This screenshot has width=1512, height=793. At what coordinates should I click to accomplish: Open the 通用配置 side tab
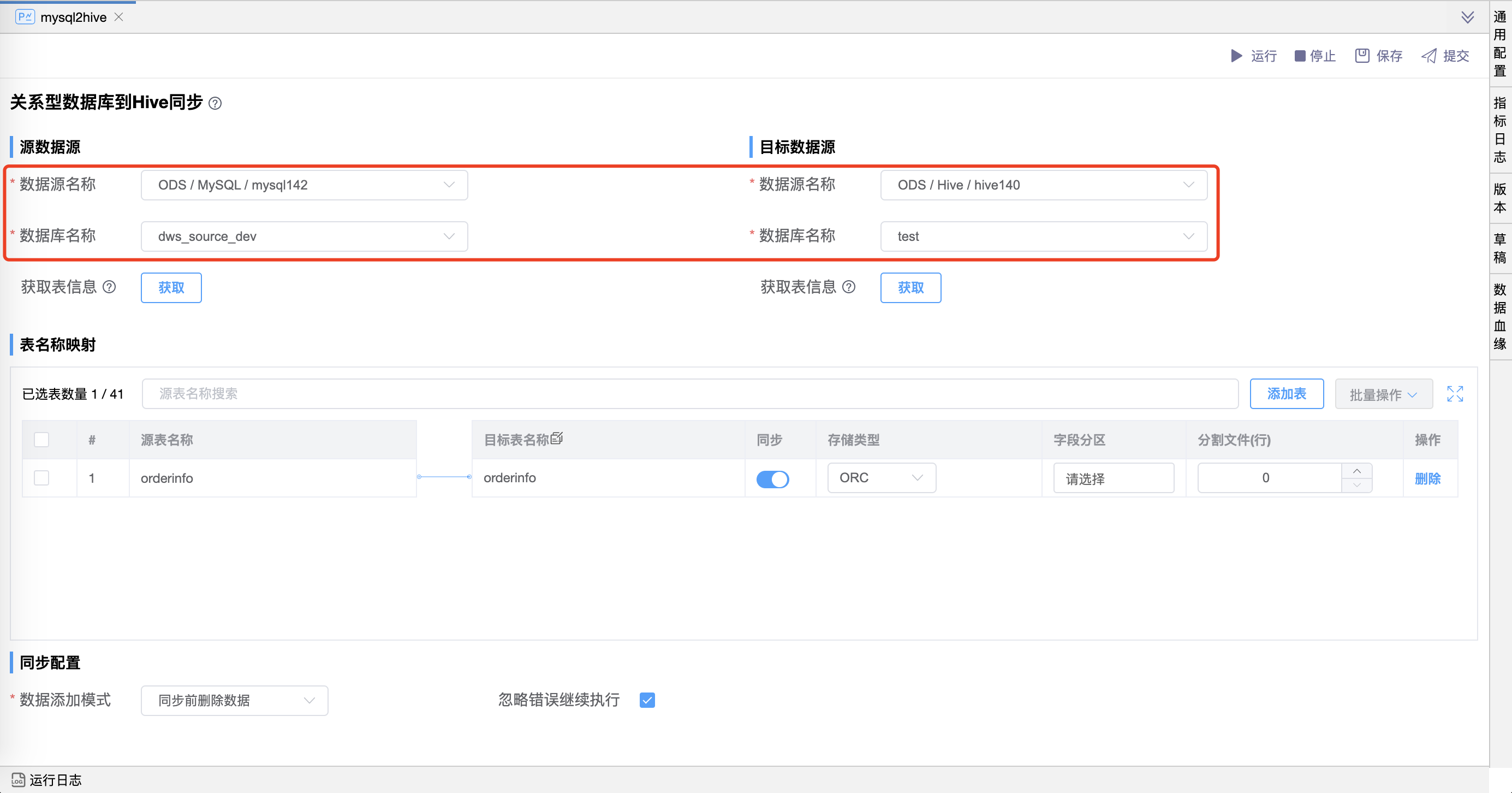pos(1499,44)
